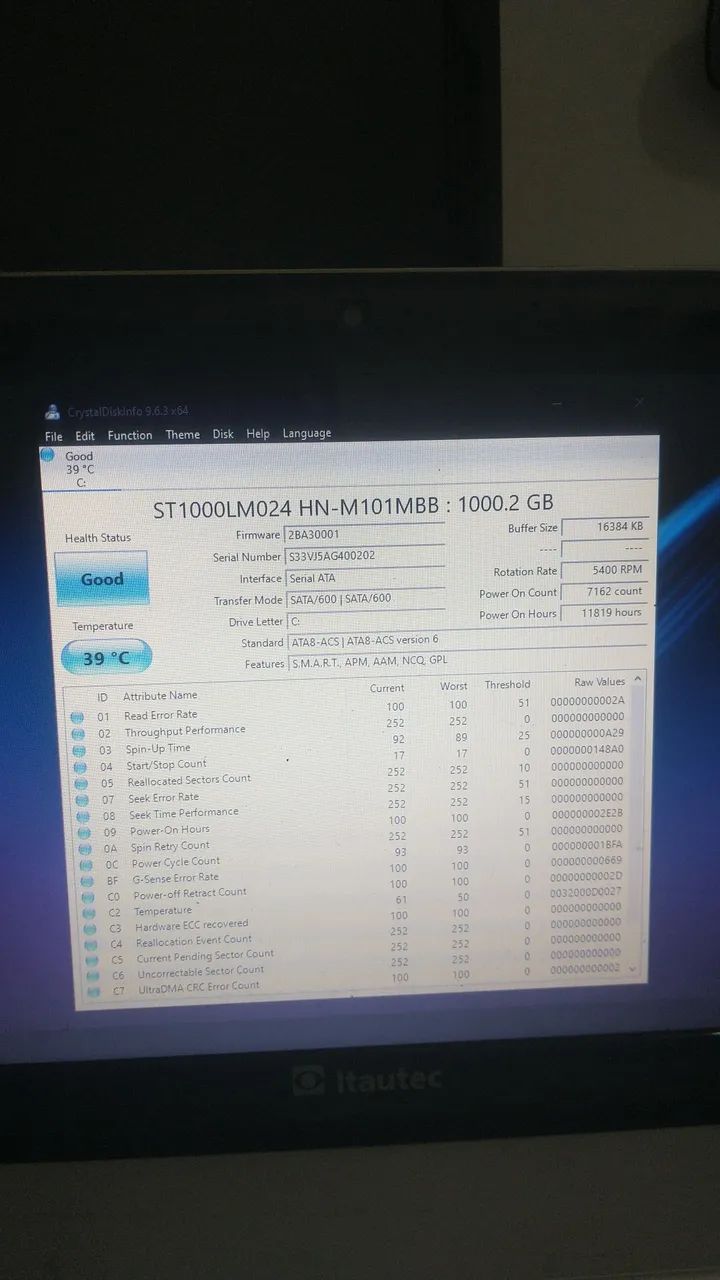Click the Attribute Name column header
The image size is (720, 1280).
click(160, 695)
